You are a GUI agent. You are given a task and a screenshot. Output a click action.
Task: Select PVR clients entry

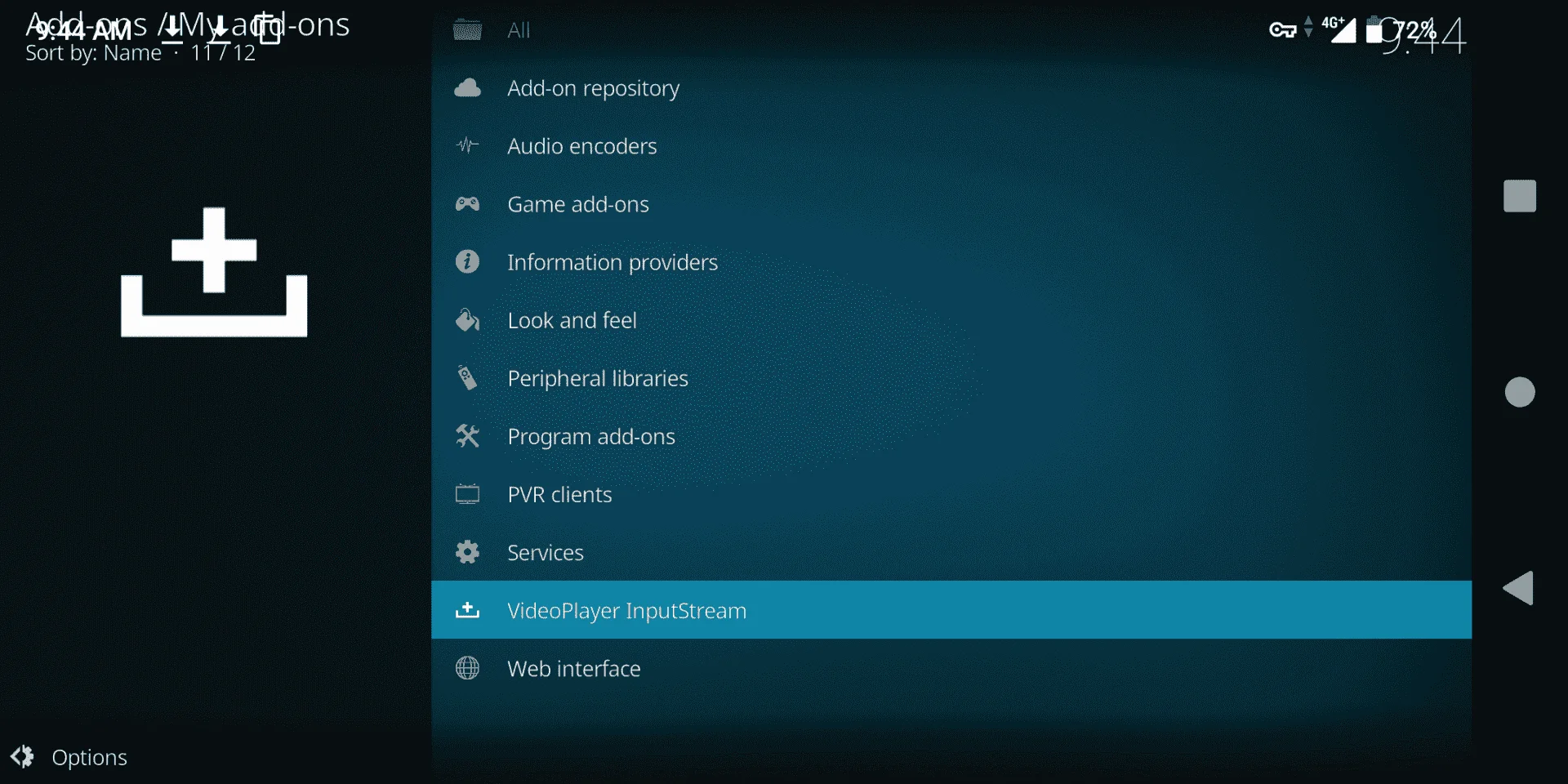click(x=951, y=494)
